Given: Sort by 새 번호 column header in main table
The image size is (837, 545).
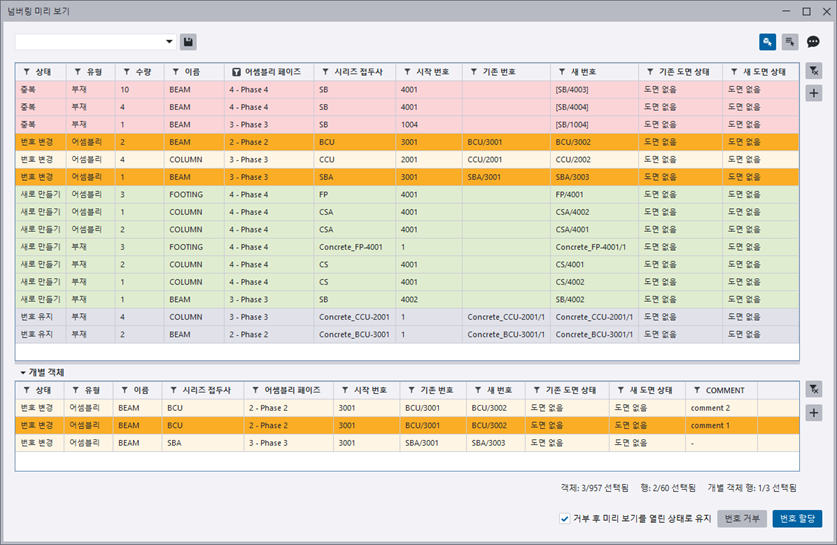Looking at the screenshot, I should click(582, 72).
